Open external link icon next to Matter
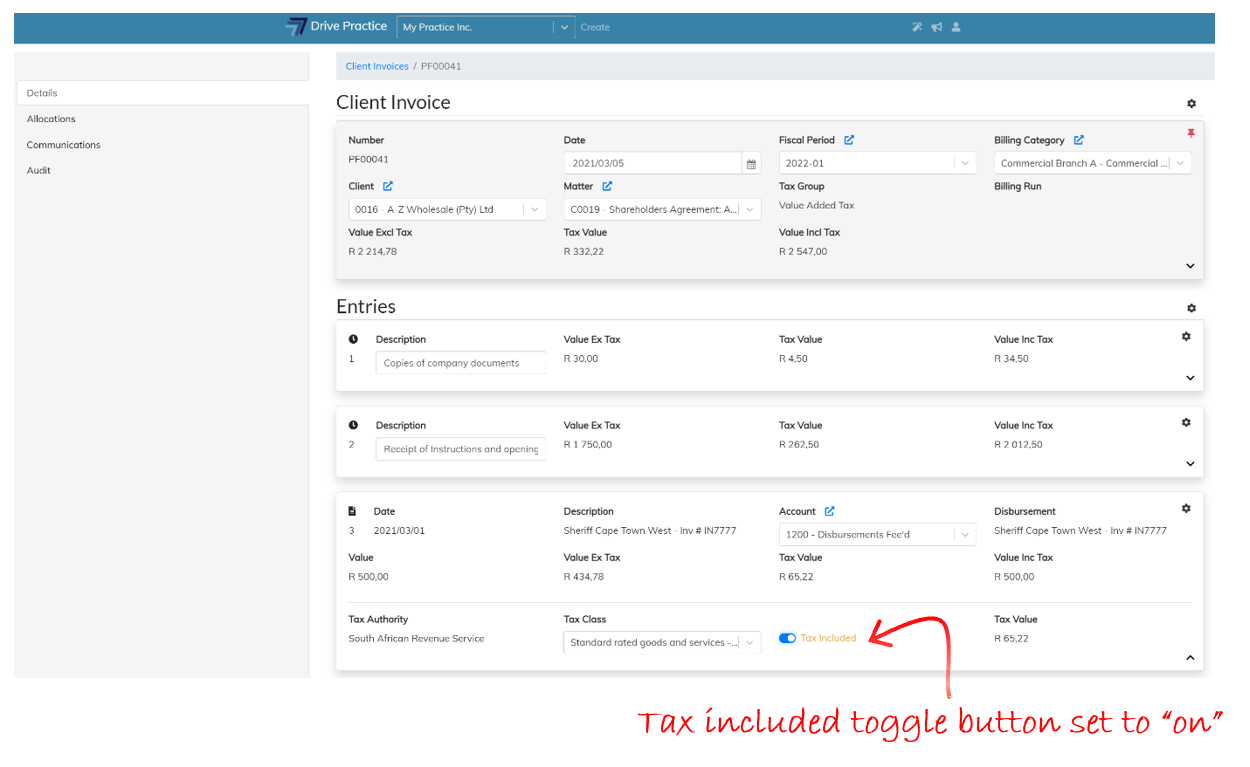This screenshot has height=767, width=1250. [607, 186]
